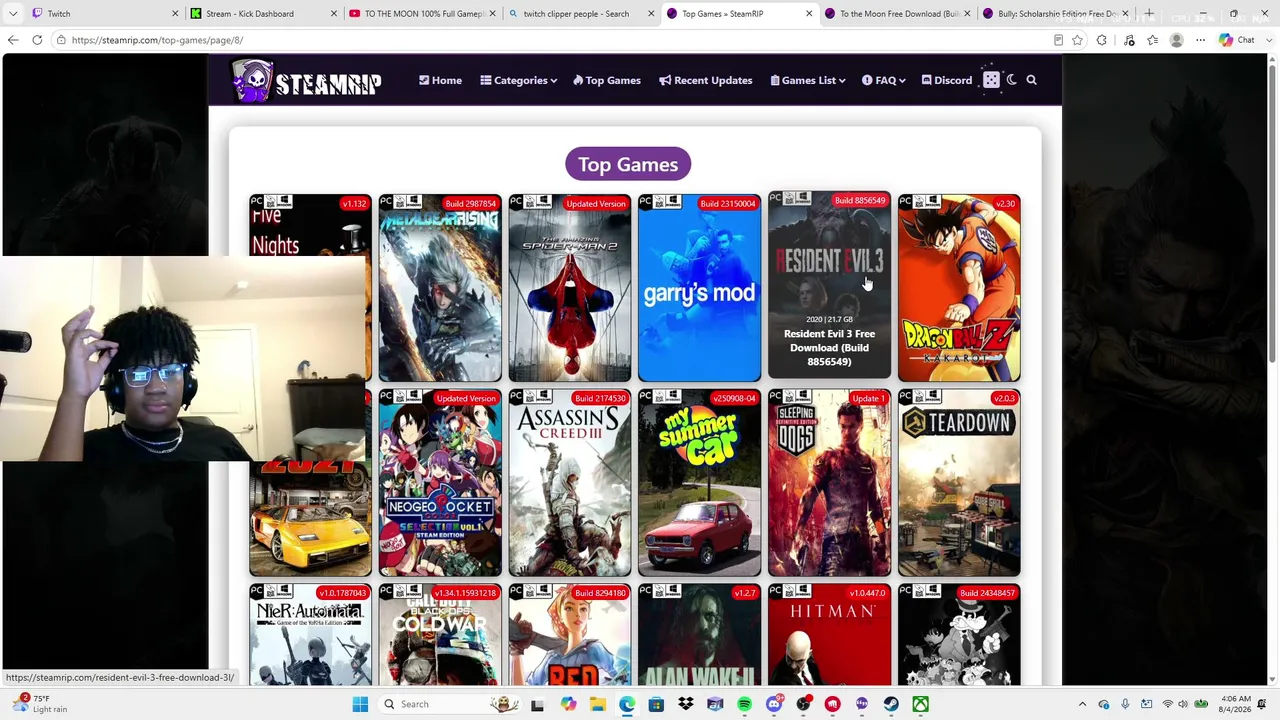Open the Garry's Mod game card
Screen dimensions: 1280x720
[699, 288]
